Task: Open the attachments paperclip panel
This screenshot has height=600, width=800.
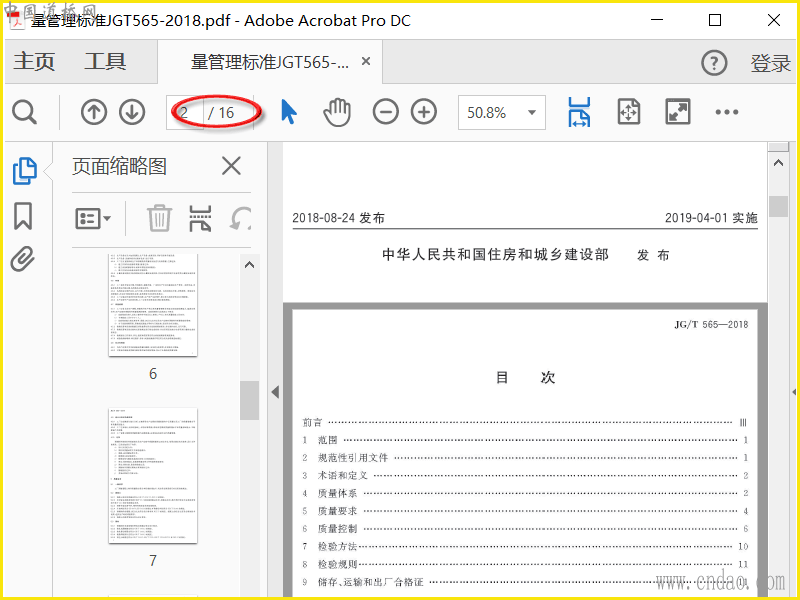Action: point(23,259)
